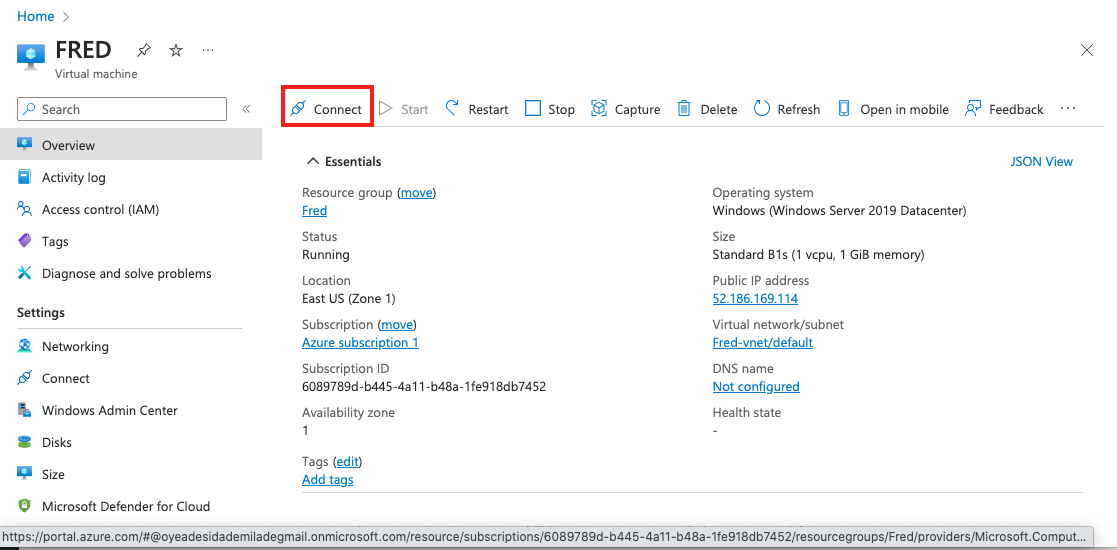Open Access control (IAM) page
1117x550 pixels.
(x=100, y=209)
